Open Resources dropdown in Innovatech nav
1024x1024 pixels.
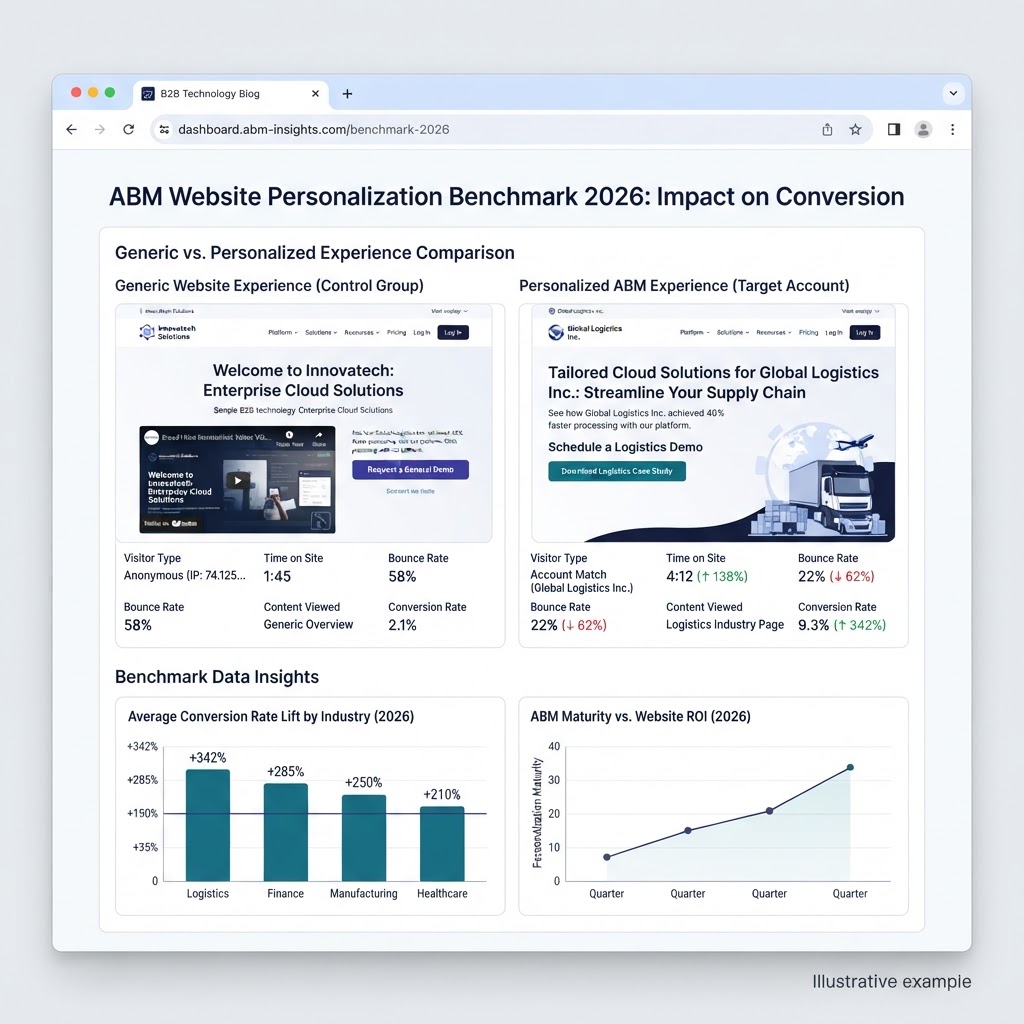click(x=362, y=332)
